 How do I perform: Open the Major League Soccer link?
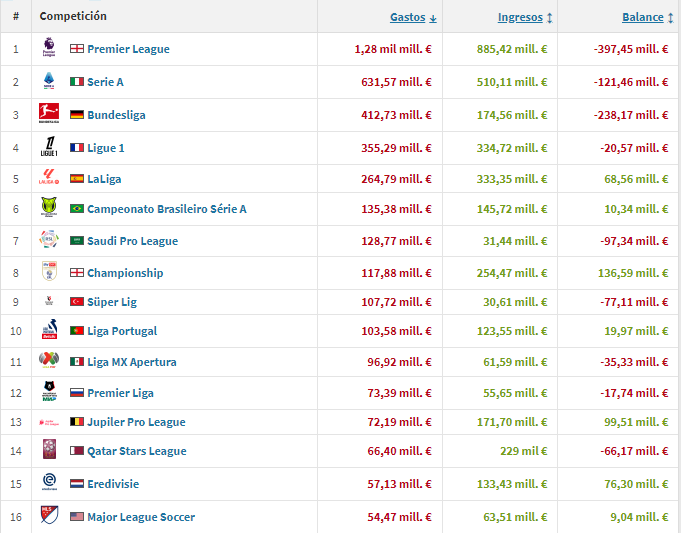141,517
